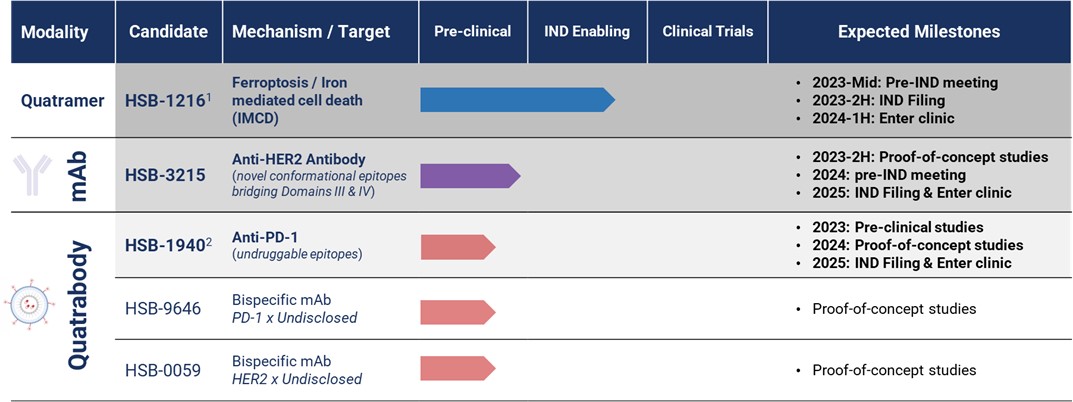This screenshot has height=402, width=1073.
Task: Click the IND Enabling stage header
Action: (x=587, y=32)
